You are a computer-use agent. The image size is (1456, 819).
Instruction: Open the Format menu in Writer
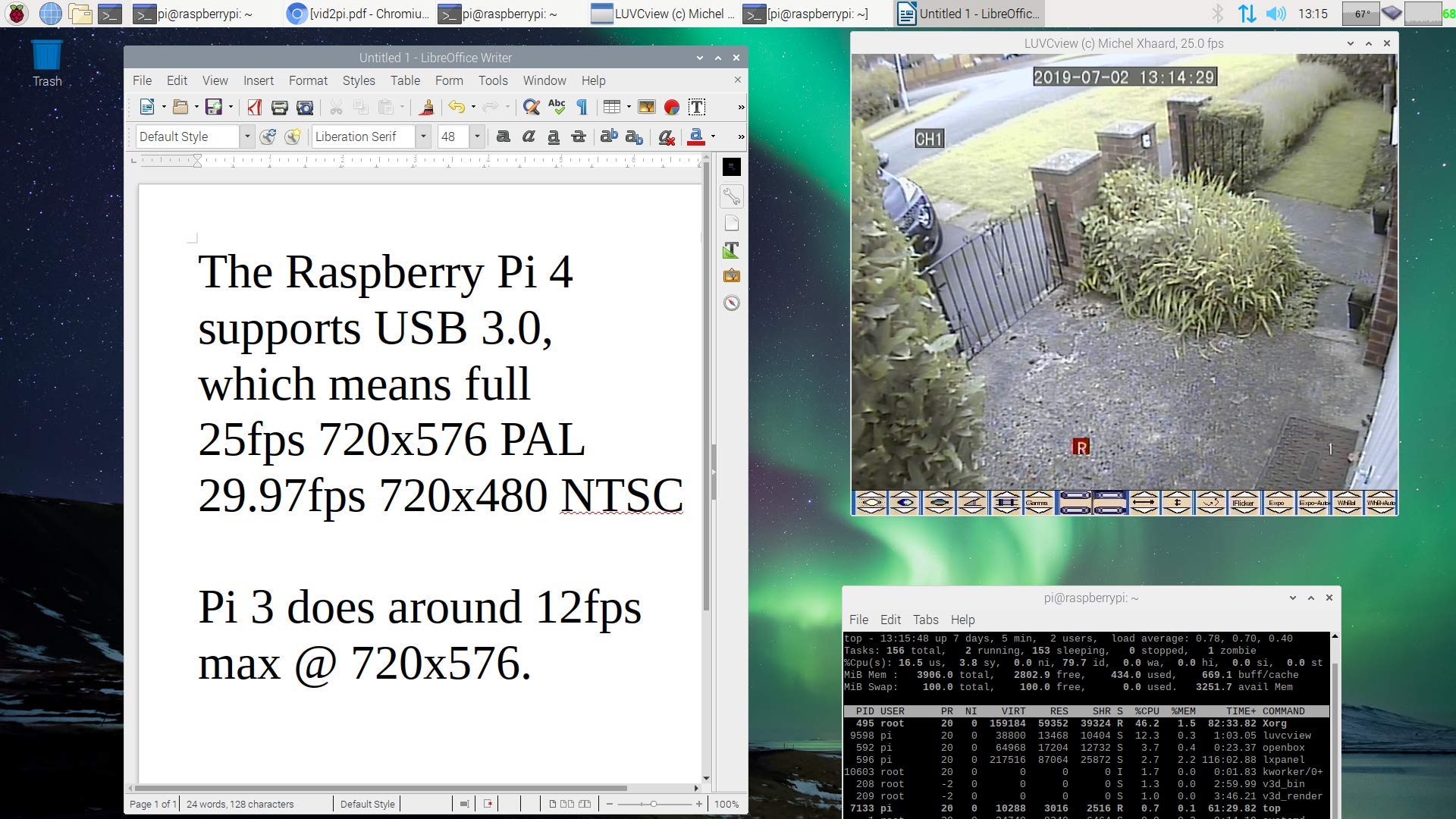[307, 80]
